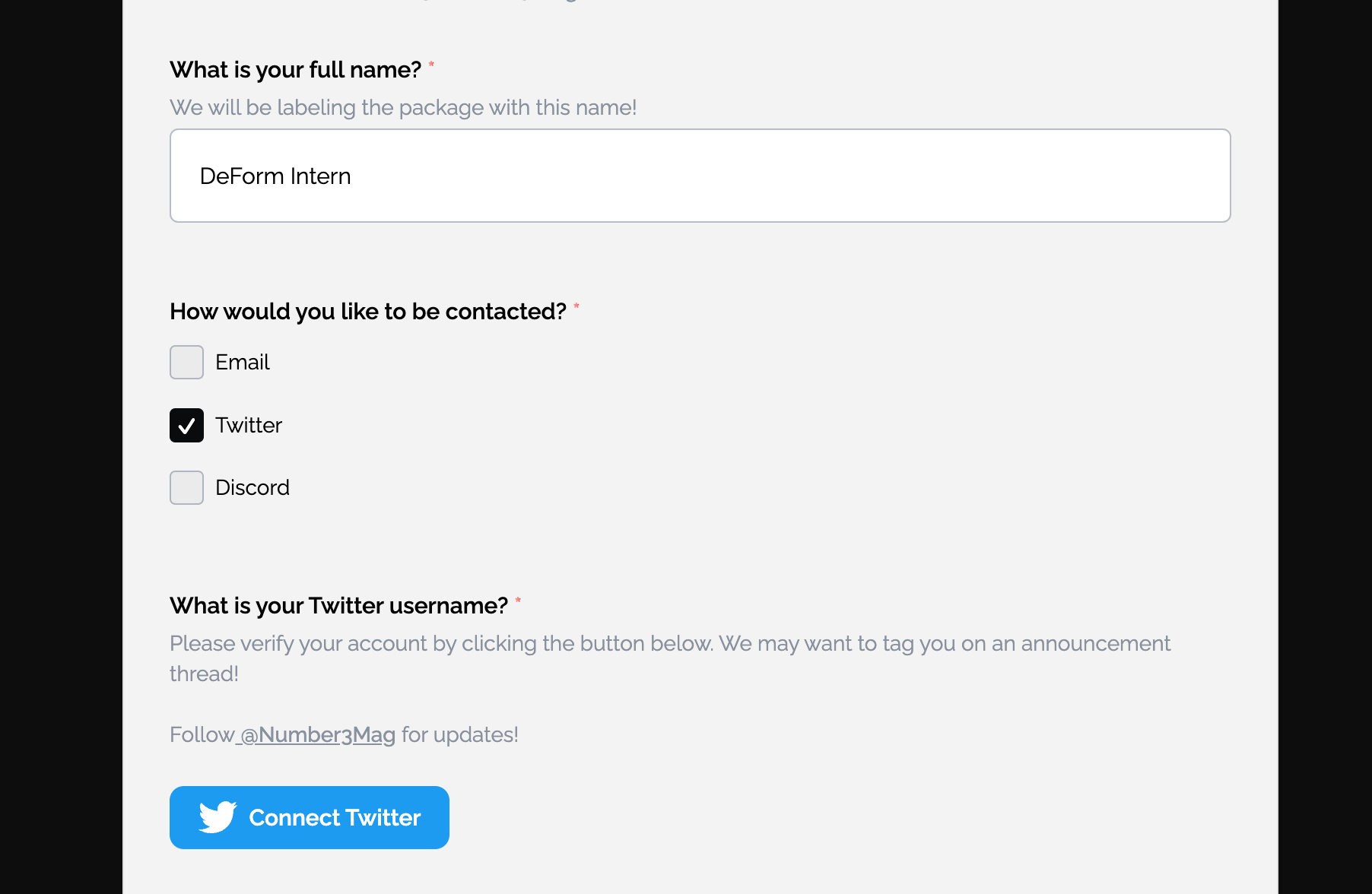Uncheck the Twitter contact checkbox
This screenshot has width=1372, height=894.
coord(186,425)
